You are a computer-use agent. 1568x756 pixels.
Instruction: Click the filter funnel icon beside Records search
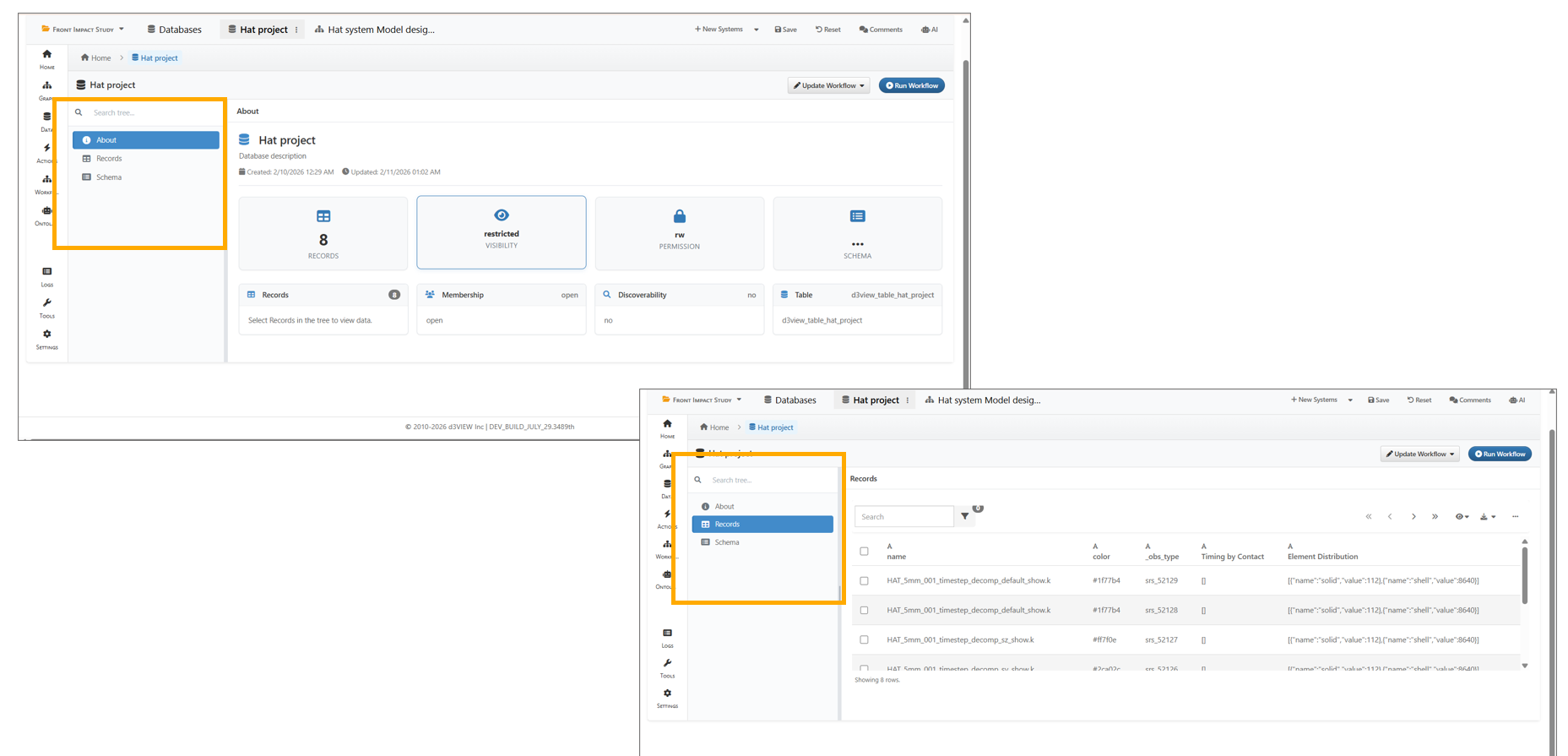pos(964,516)
